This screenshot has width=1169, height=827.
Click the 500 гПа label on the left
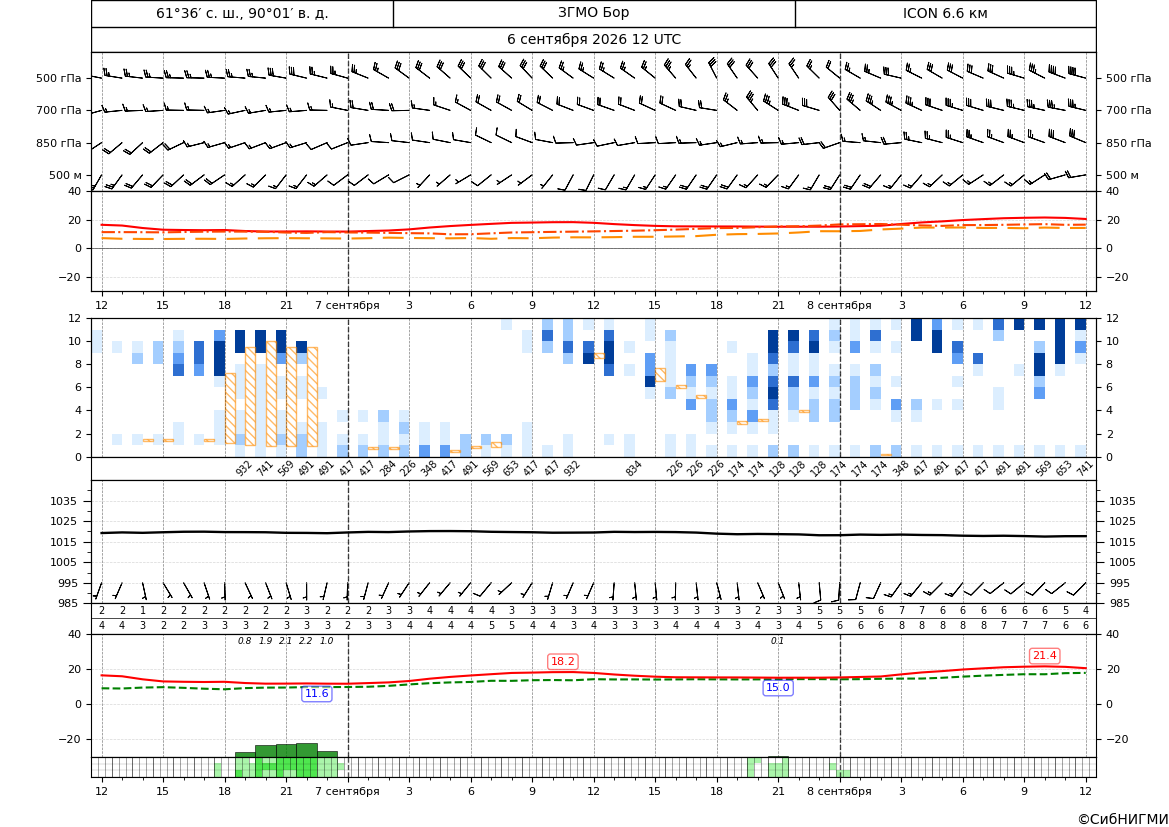tap(59, 78)
